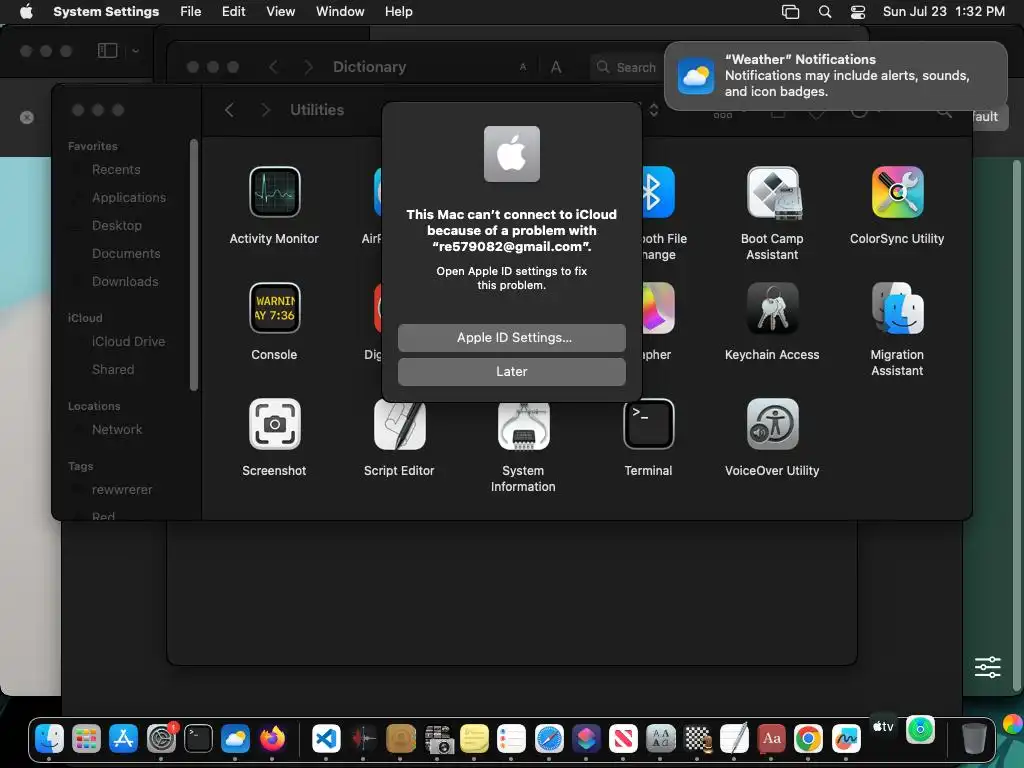Open Apple TV from the Dock

(x=884, y=727)
